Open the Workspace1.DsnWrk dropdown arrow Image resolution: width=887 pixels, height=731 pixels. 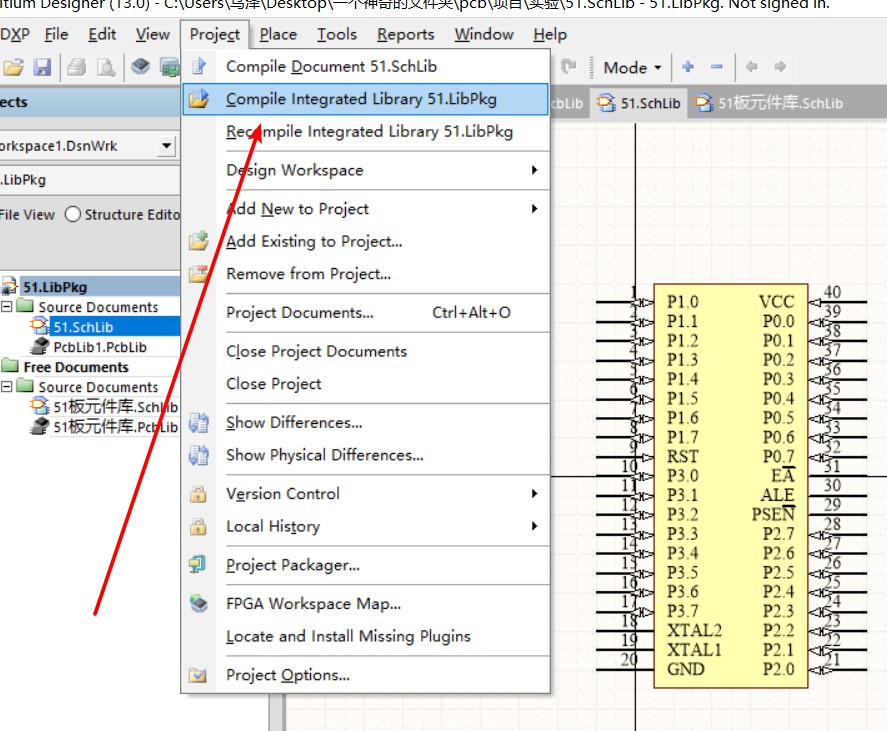click(166, 146)
